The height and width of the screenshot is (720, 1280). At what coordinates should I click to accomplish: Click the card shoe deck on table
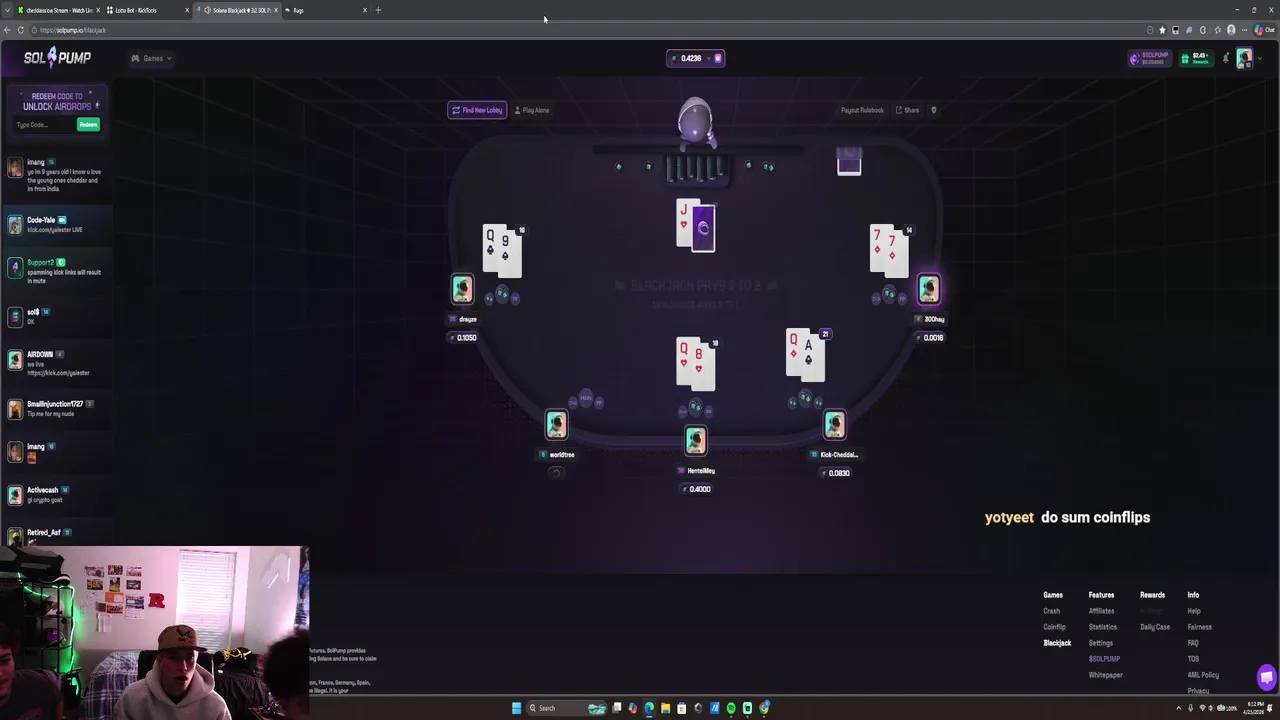click(x=849, y=161)
